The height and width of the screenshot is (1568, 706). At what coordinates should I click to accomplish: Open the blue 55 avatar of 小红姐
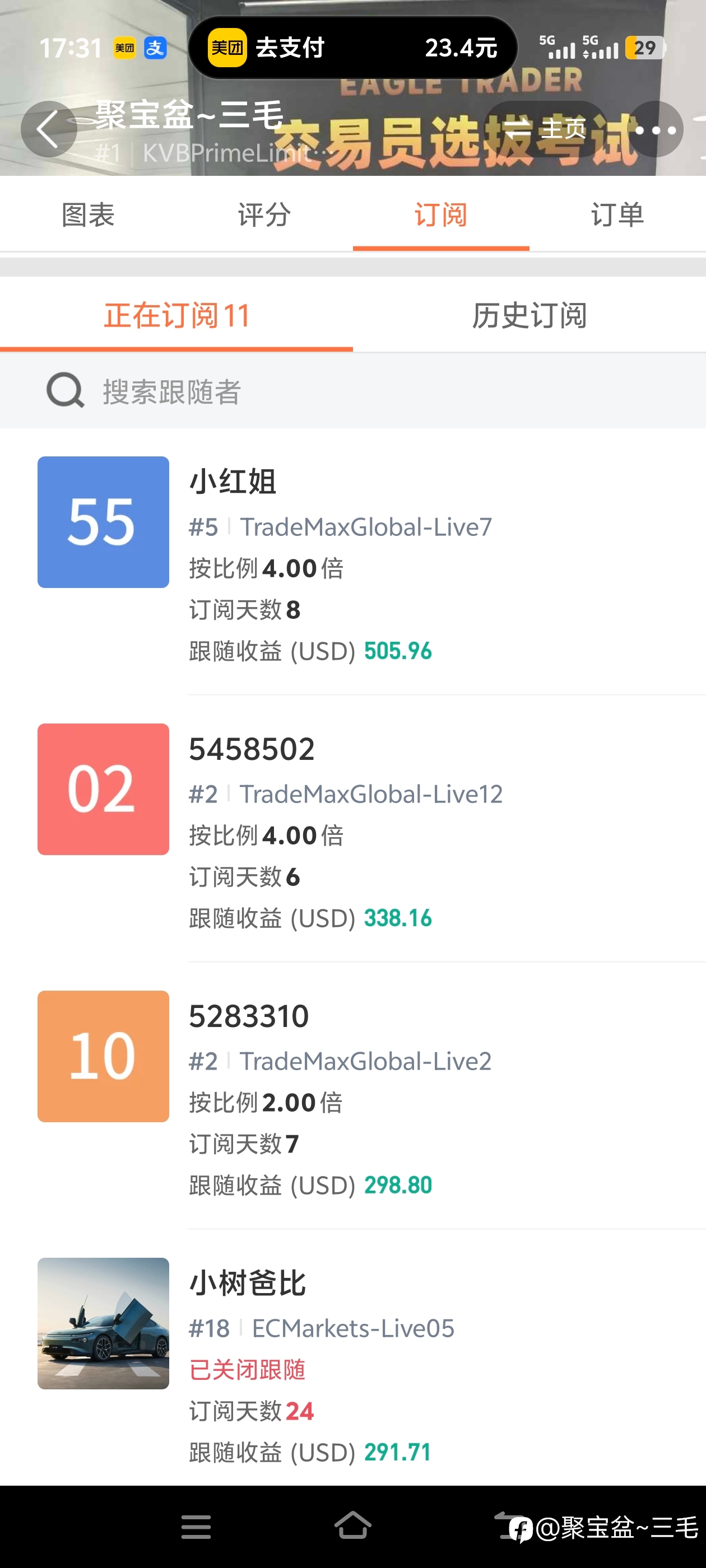coord(103,522)
